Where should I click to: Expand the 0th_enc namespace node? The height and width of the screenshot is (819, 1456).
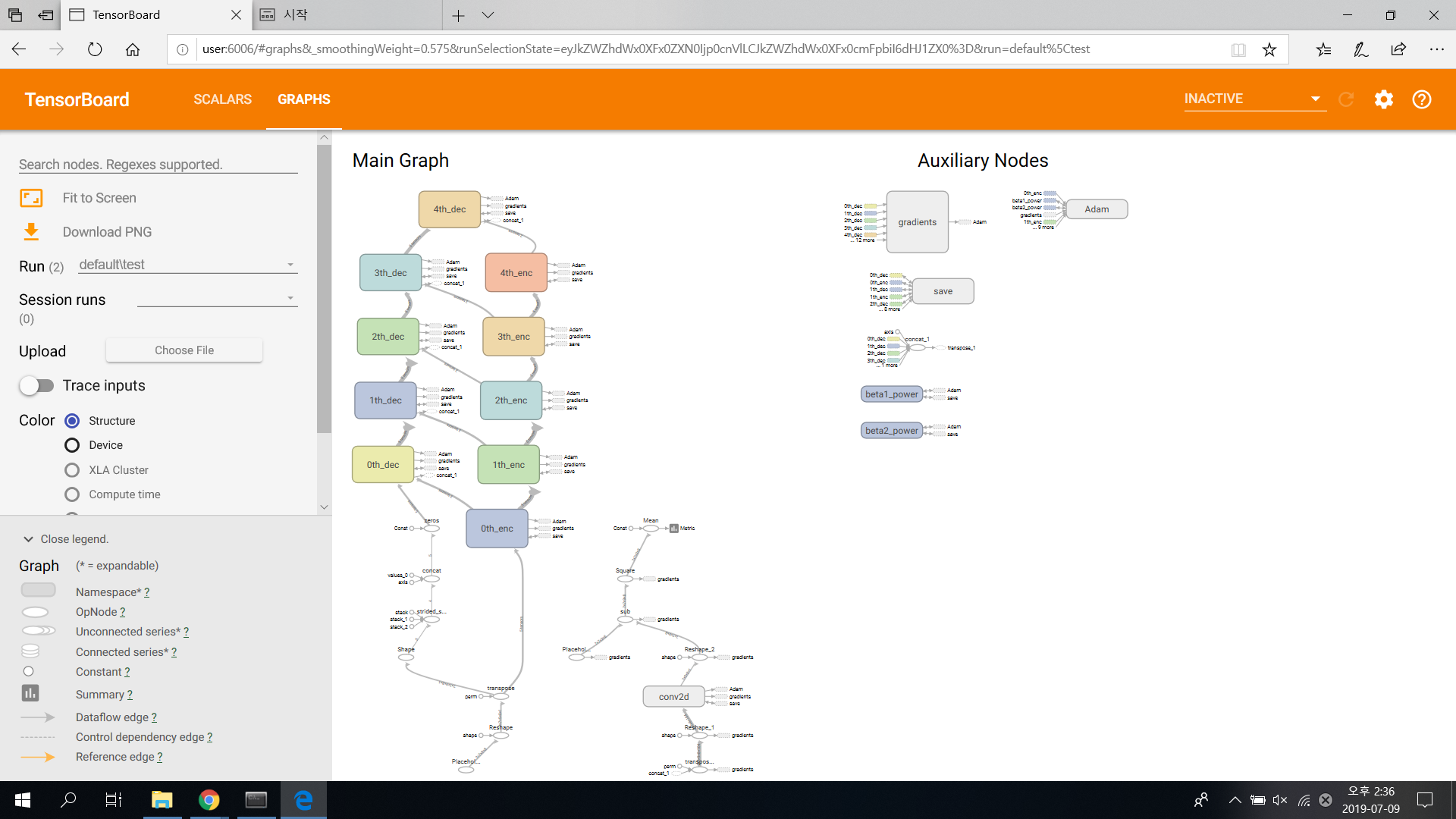pos(497,529)
